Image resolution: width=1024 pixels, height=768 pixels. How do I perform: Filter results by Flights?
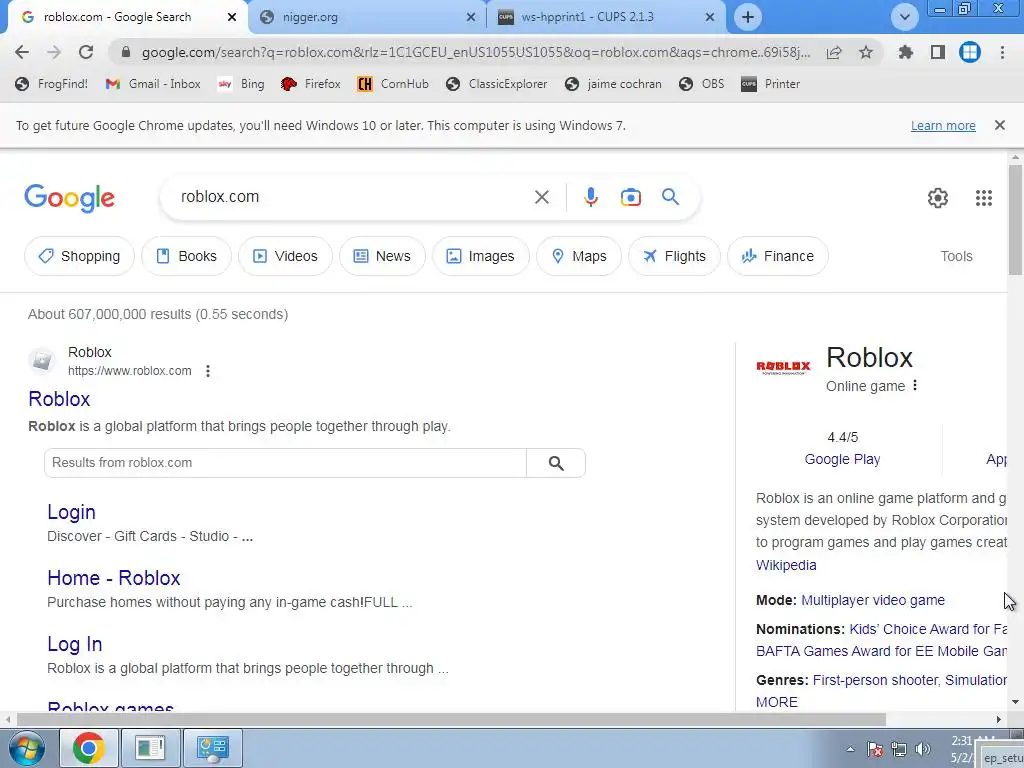click(674, 256)
